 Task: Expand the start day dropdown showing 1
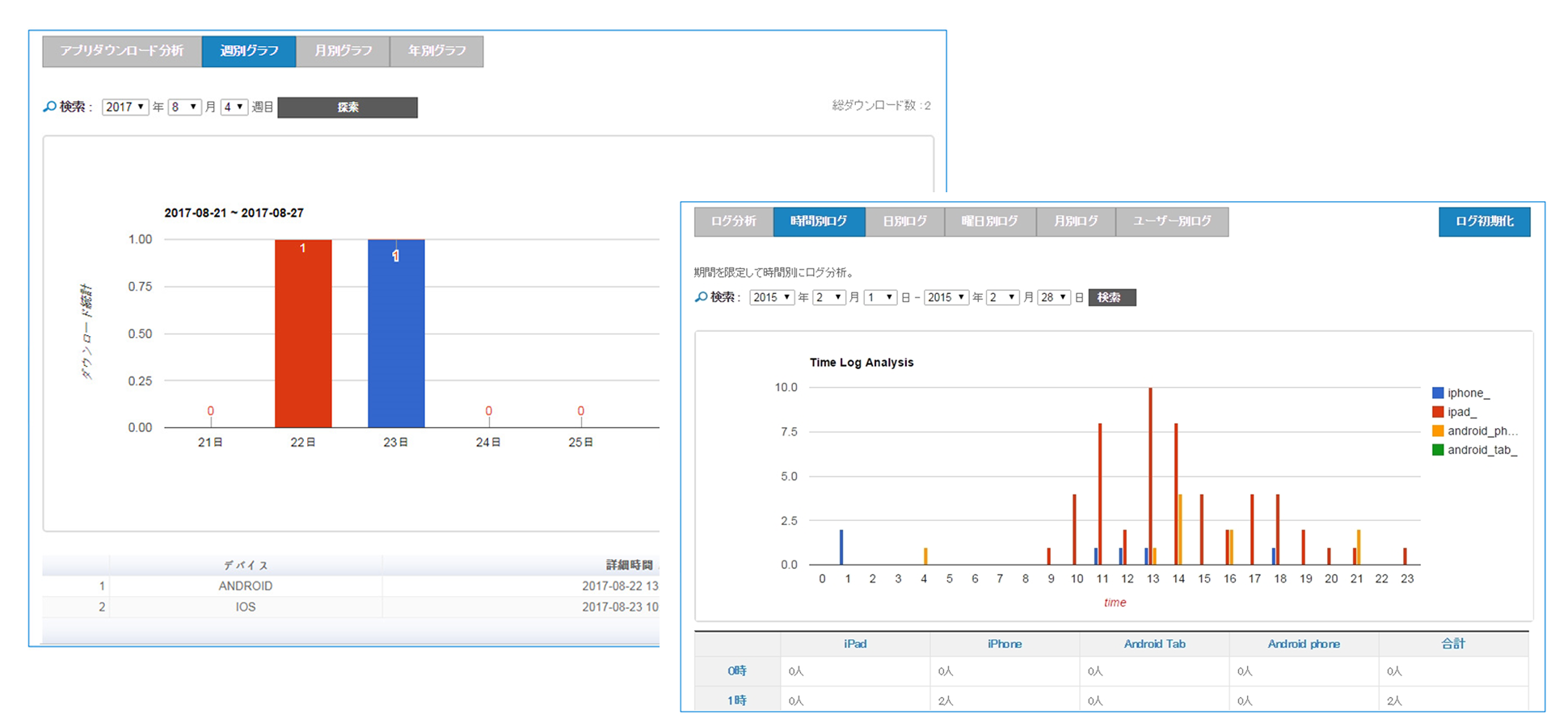pyautogui.click(x=880, y=298)
